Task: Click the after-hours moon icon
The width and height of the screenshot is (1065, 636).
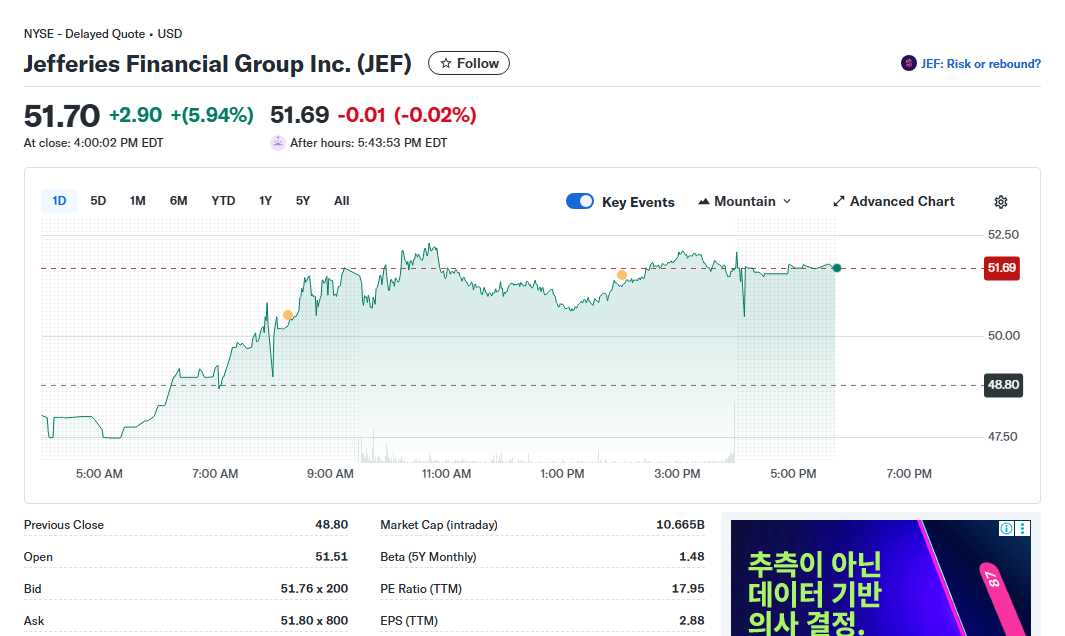Action: pos(278,143)
